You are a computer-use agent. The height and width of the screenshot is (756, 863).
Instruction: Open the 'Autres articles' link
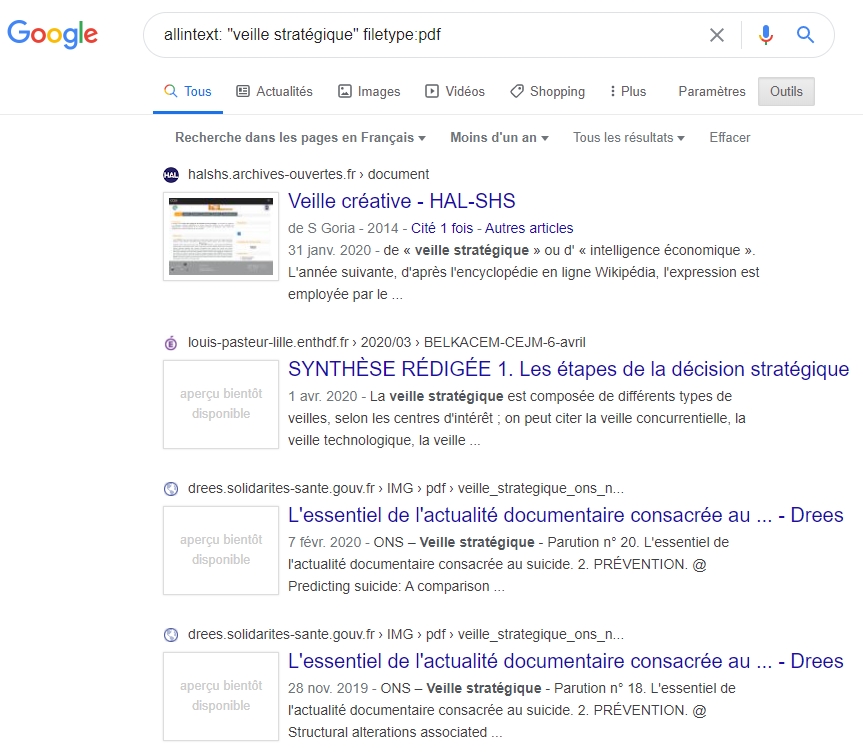click(x=529, y=228)
